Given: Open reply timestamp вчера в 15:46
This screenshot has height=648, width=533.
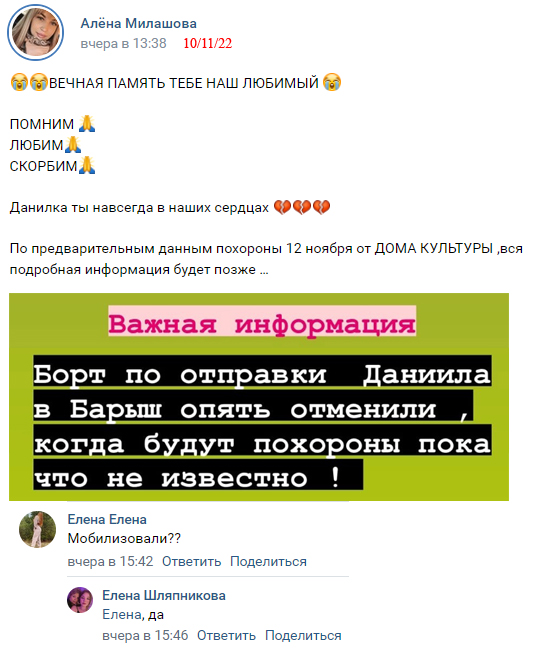Looking at the screenshot, I should click(145, 635).
